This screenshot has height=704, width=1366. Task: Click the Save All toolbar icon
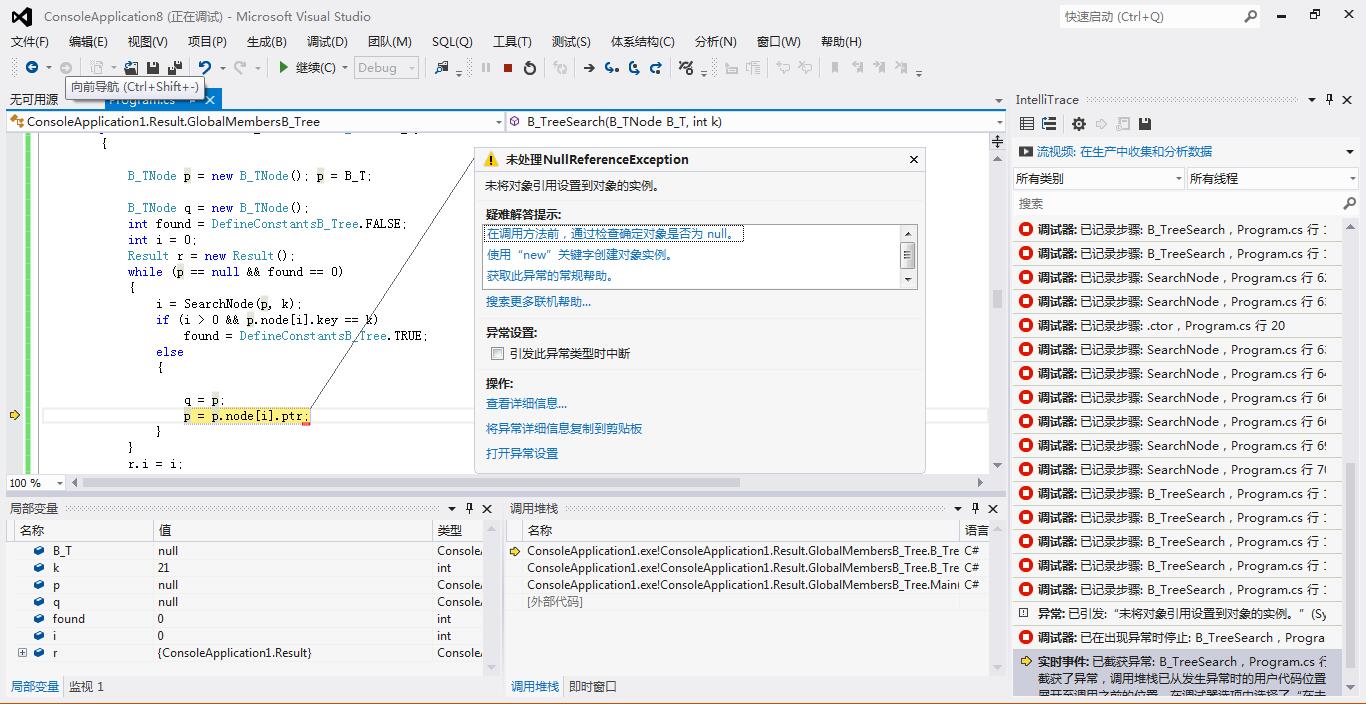tap(175, 67)
